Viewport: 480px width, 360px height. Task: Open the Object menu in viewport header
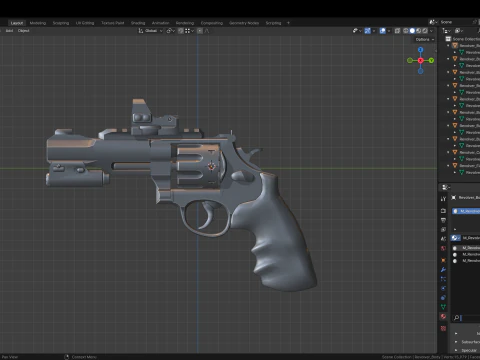(23, 31)
